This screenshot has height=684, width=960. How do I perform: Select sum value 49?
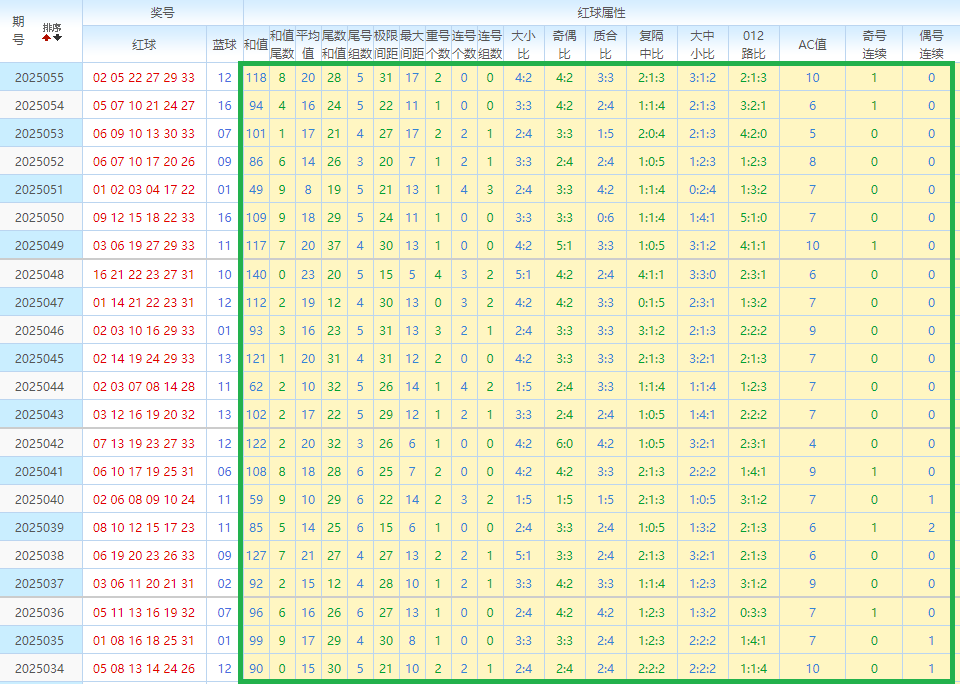[256, 190]
